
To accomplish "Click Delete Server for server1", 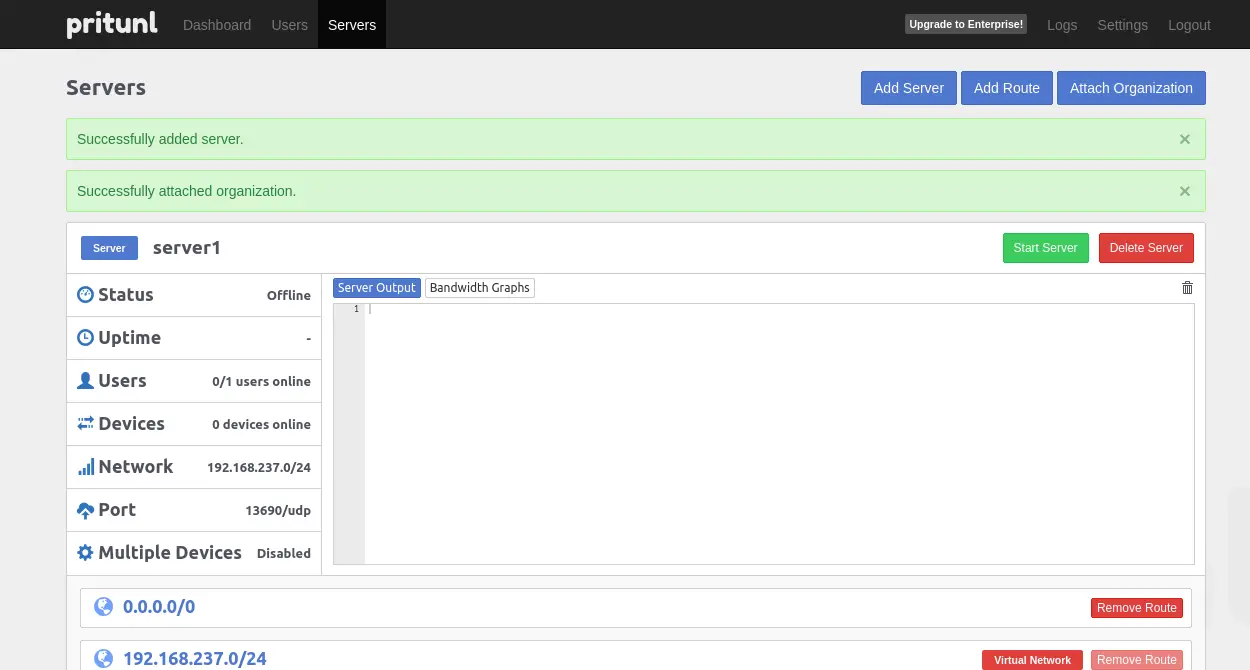I will click(1146, 248).
